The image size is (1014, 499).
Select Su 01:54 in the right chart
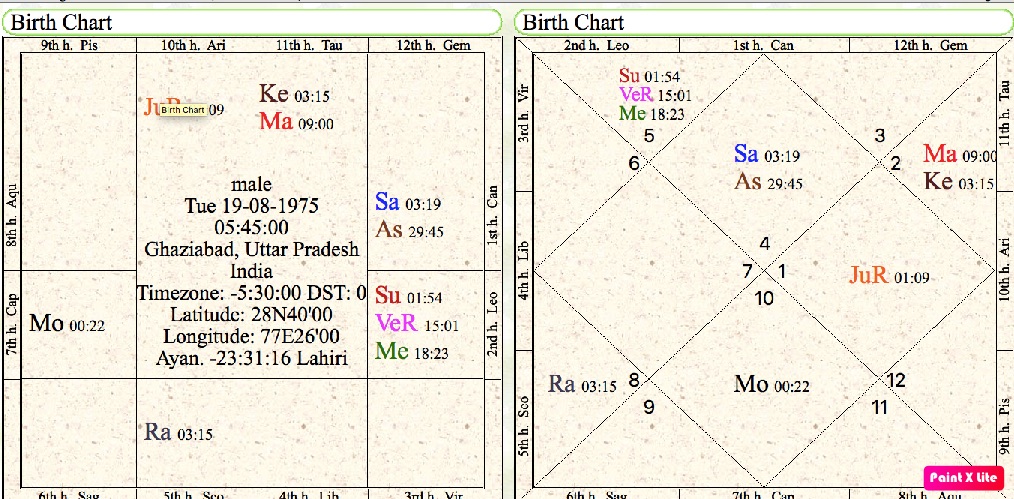click(x=651, y=77)
